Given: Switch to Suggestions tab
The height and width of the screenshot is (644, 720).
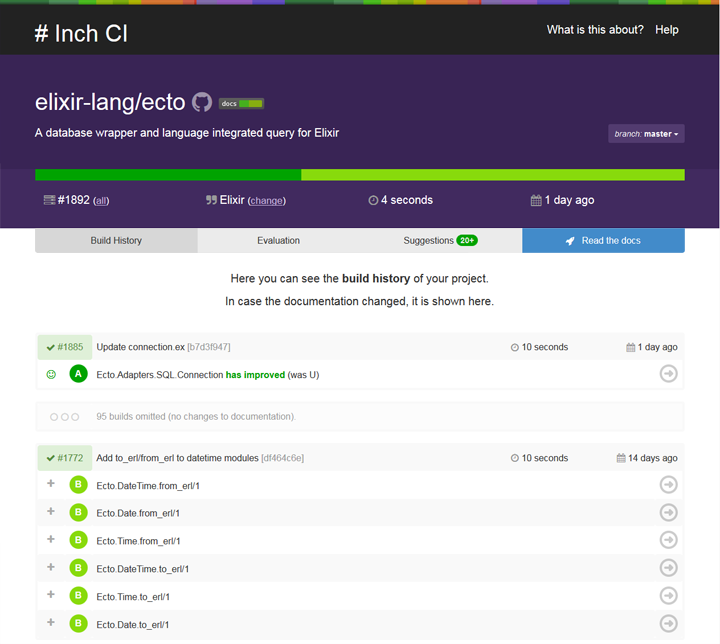Looking at the screenshot, I should [440, 241].
